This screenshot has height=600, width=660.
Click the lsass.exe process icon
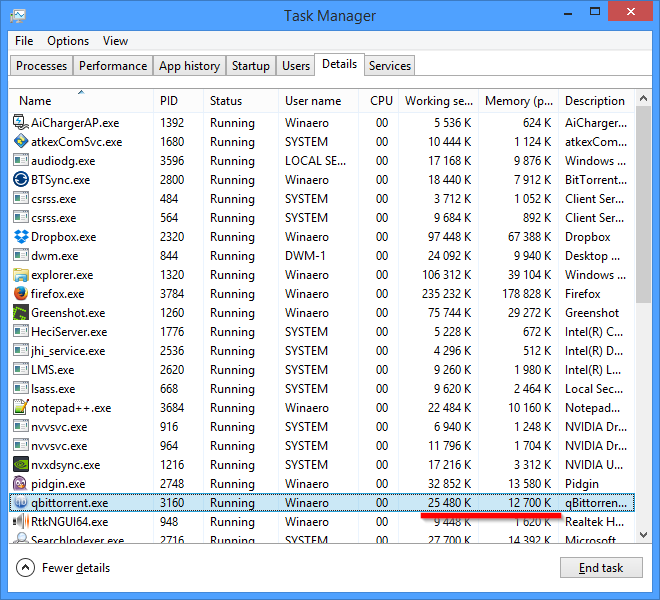(x=21, y=388)
